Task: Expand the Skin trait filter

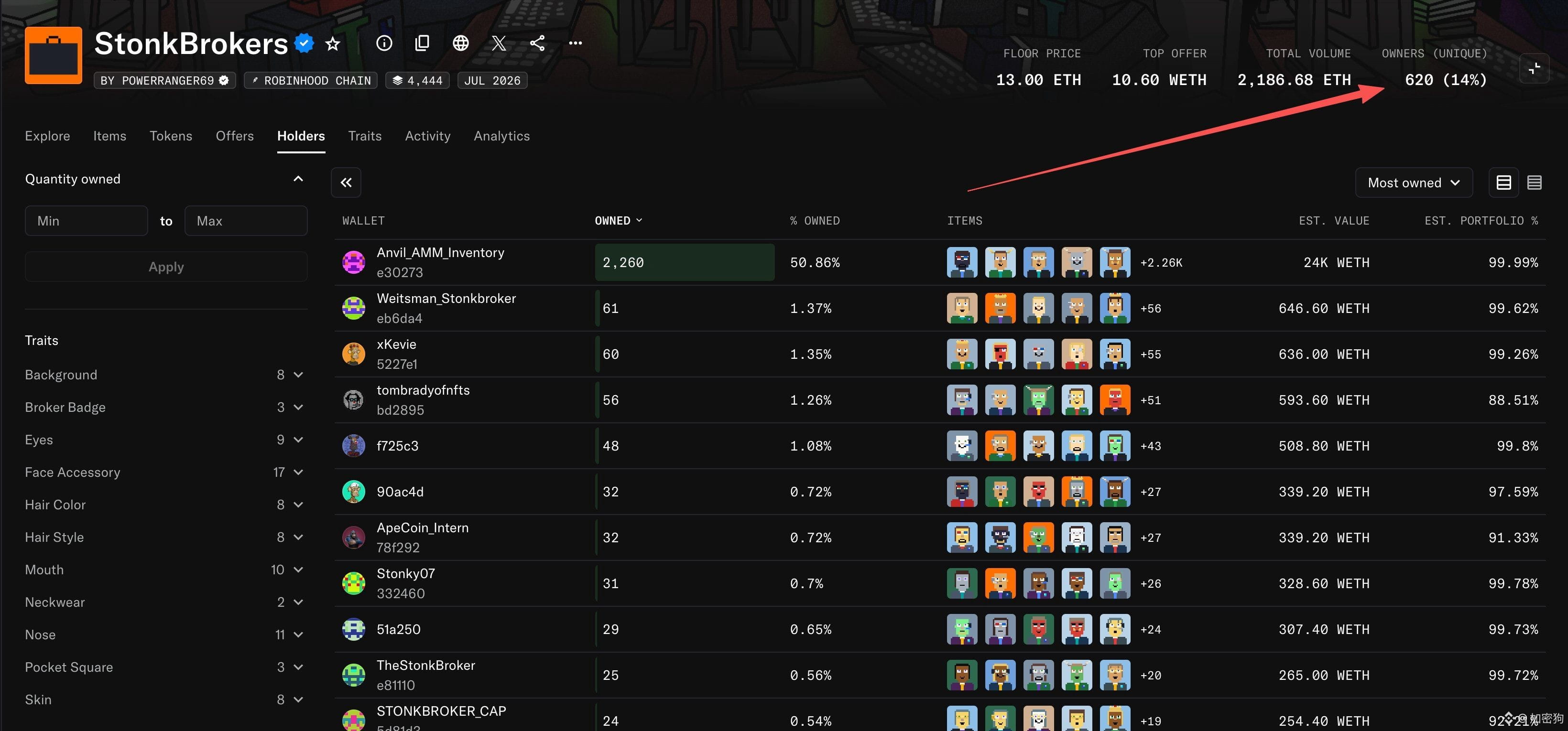Action: click(298, 699)
